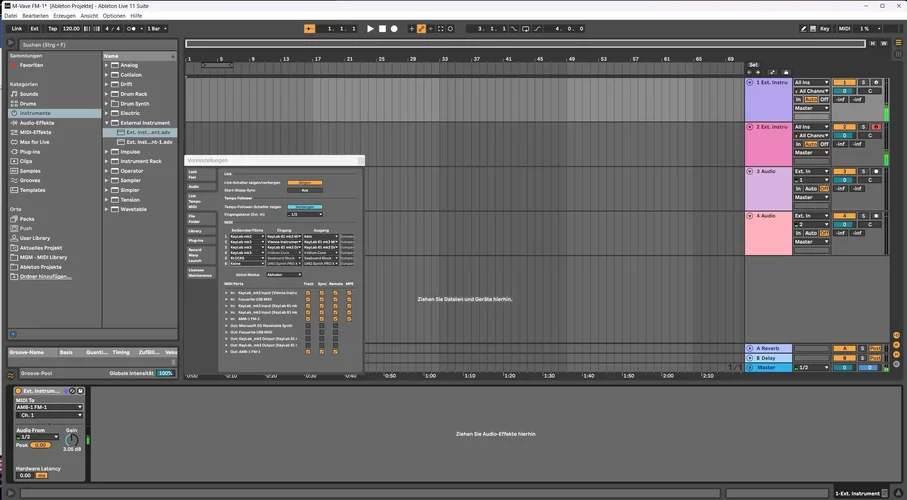Open the Plug-ins category
This screenshot has height=500, width=907.
(30, 152)
